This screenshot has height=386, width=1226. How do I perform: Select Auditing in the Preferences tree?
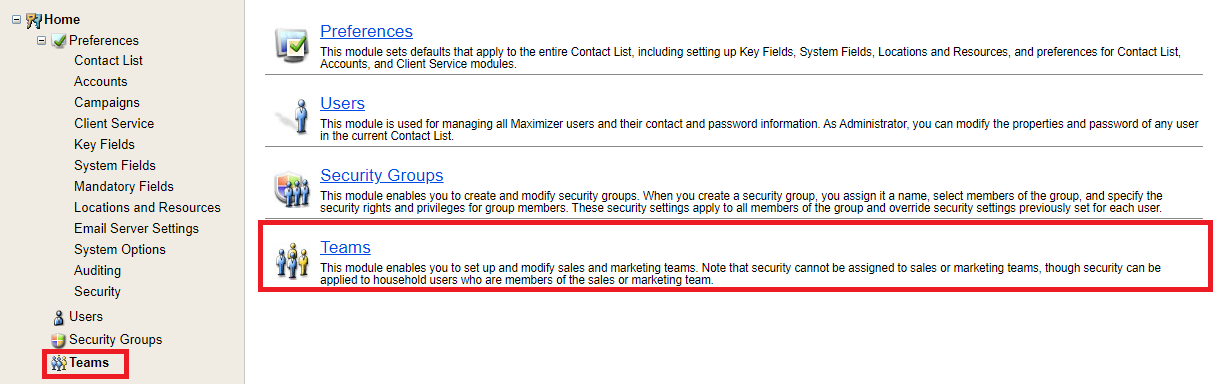click(x=97, y=270)
